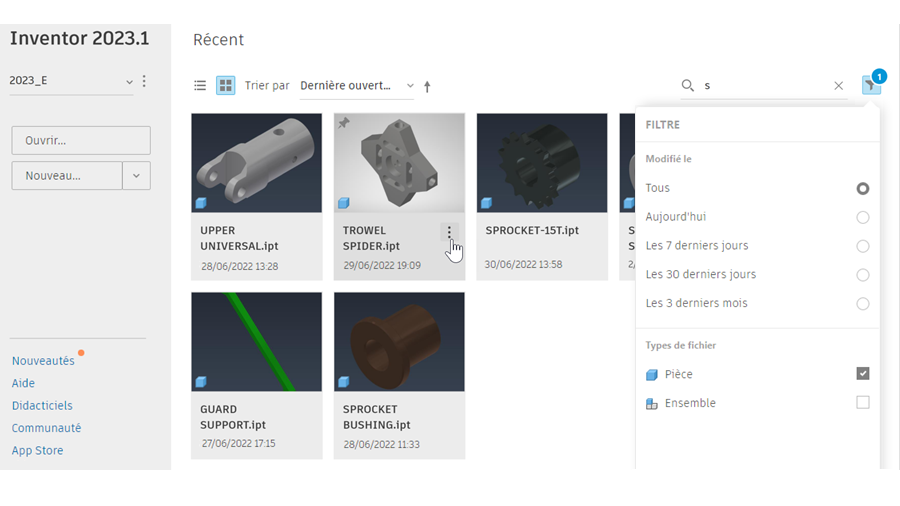Click the Ensemble file type icon
The image size is (900, 506).
coord(651,403)
